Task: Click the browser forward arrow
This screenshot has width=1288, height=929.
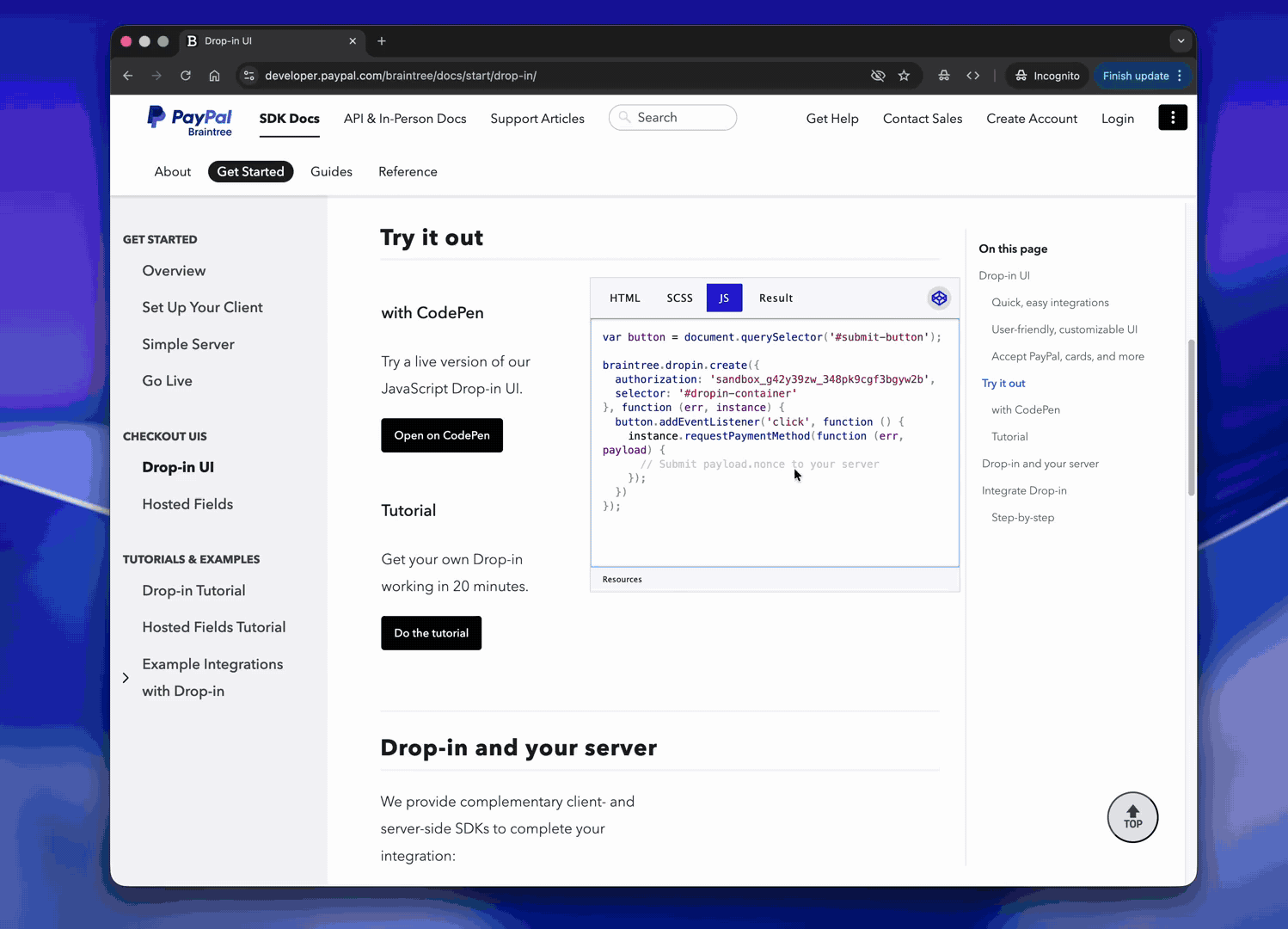Action: click(156, 76)
